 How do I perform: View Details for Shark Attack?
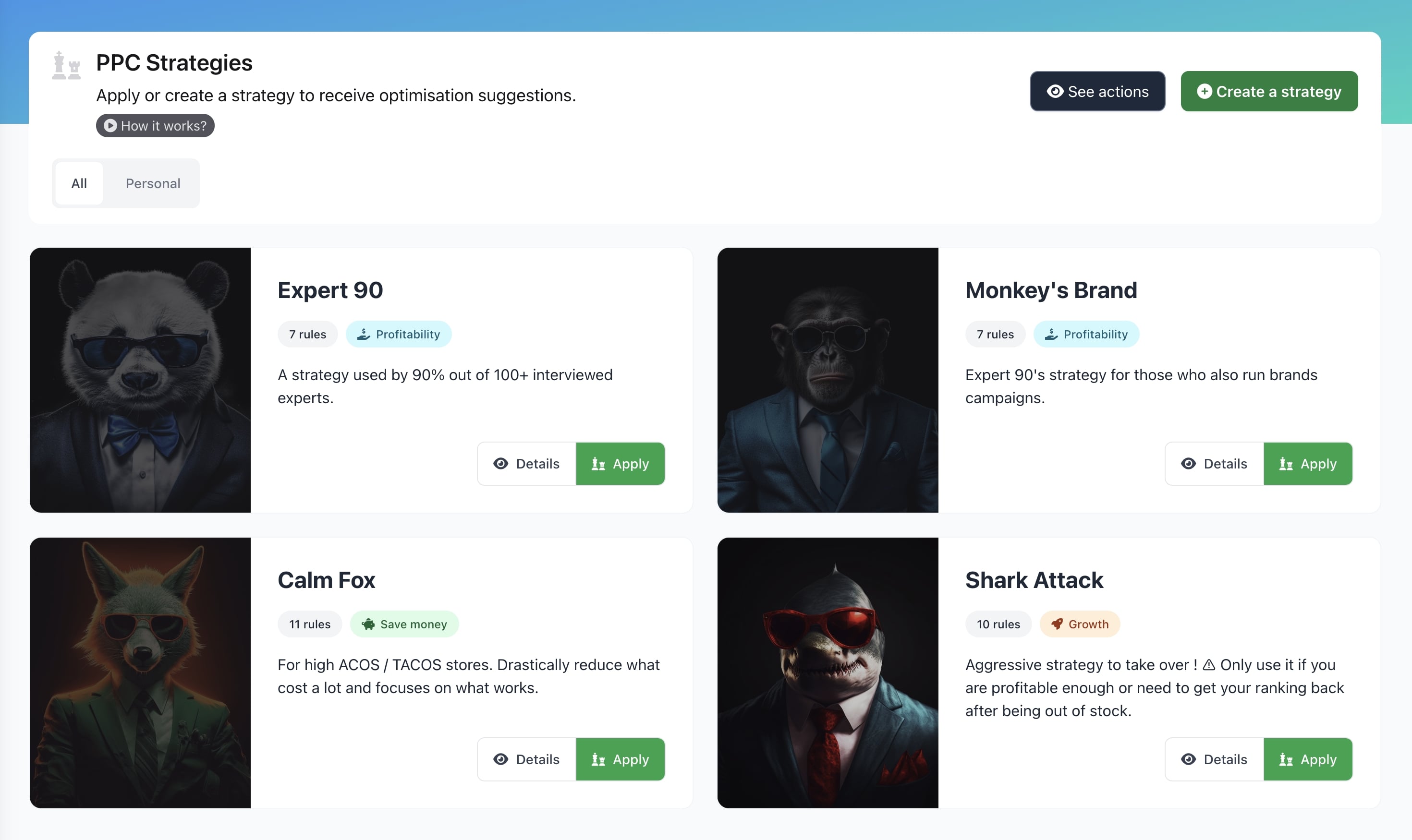pos(1214,759)
